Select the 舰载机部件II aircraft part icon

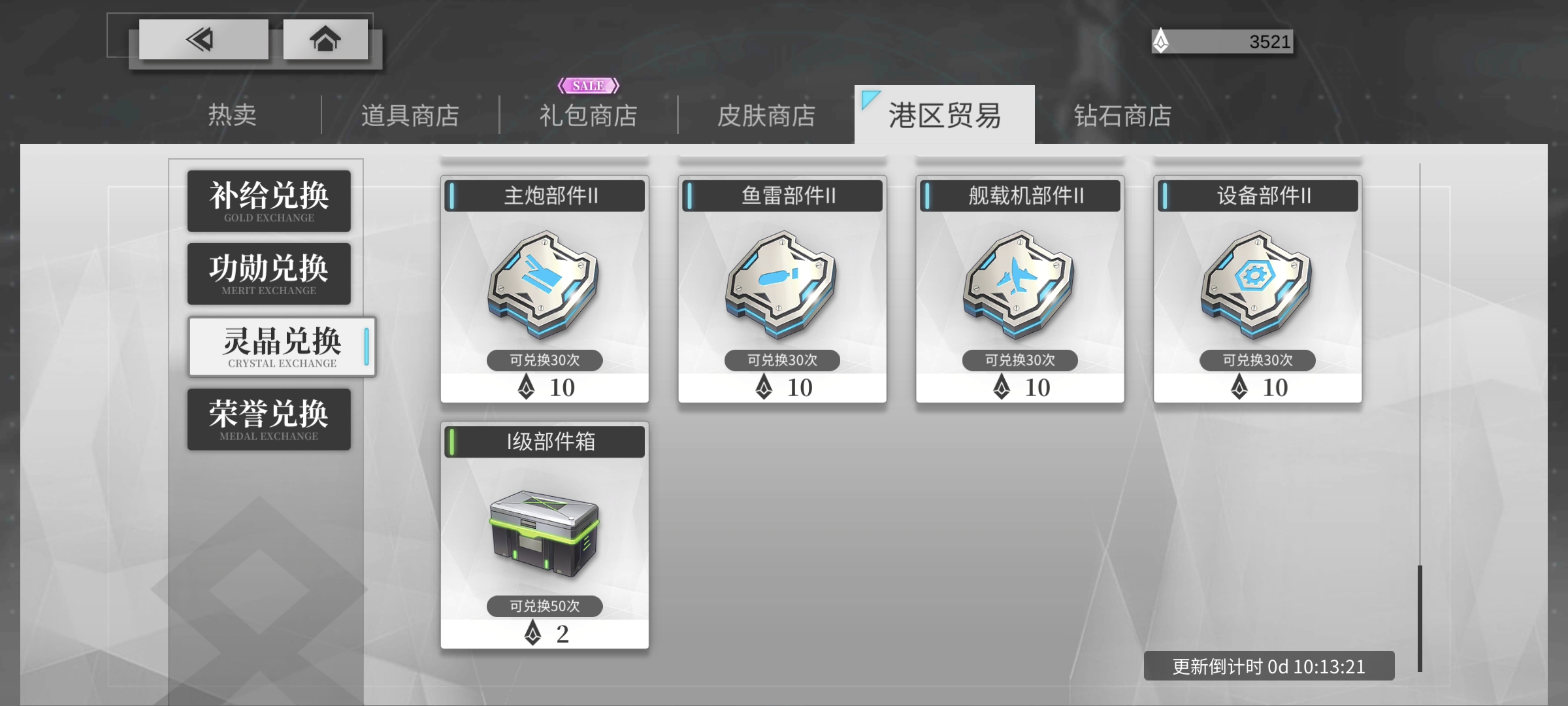pyautogui.click(x=1019, y=284)
